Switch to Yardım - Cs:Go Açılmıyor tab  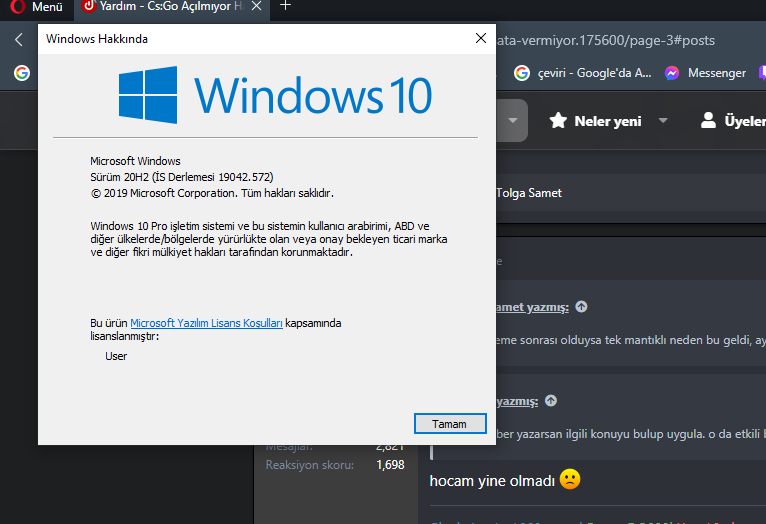pos(164,6)
